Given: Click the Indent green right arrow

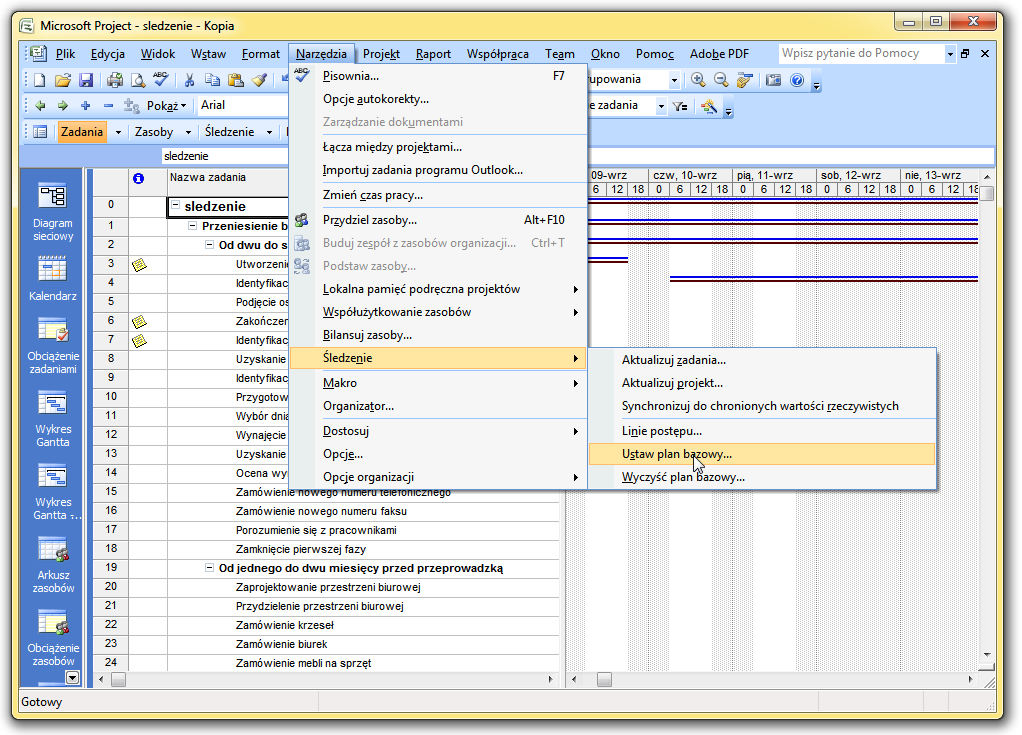Looking at the screenshot, I should click(x=63, y=106).
